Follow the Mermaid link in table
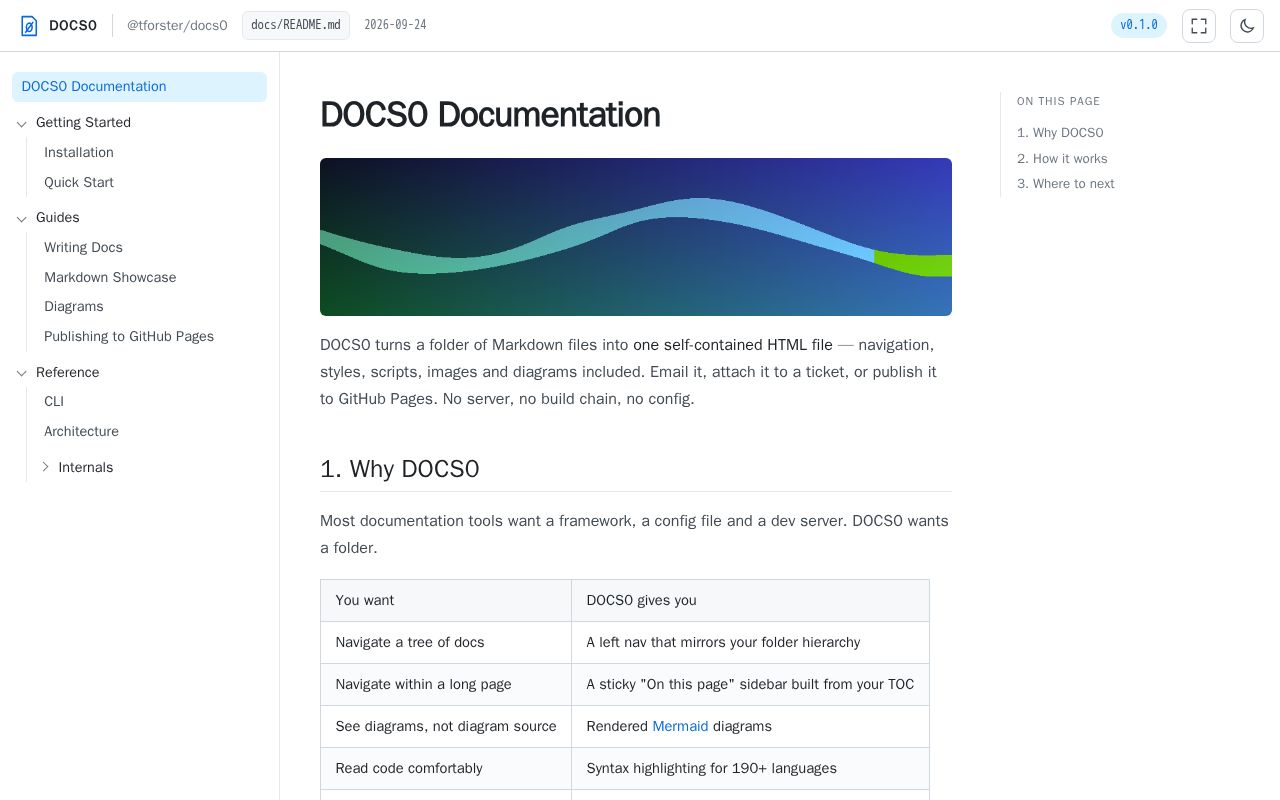 (680, 726)
